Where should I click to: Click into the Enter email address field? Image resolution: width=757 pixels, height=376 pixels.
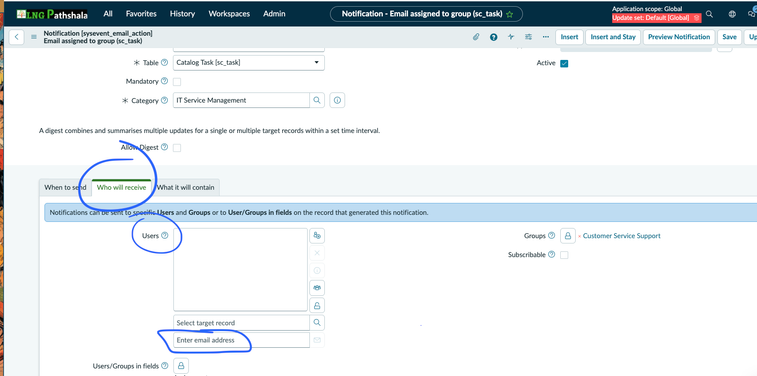pyautogui.click(x=241, y=340)
